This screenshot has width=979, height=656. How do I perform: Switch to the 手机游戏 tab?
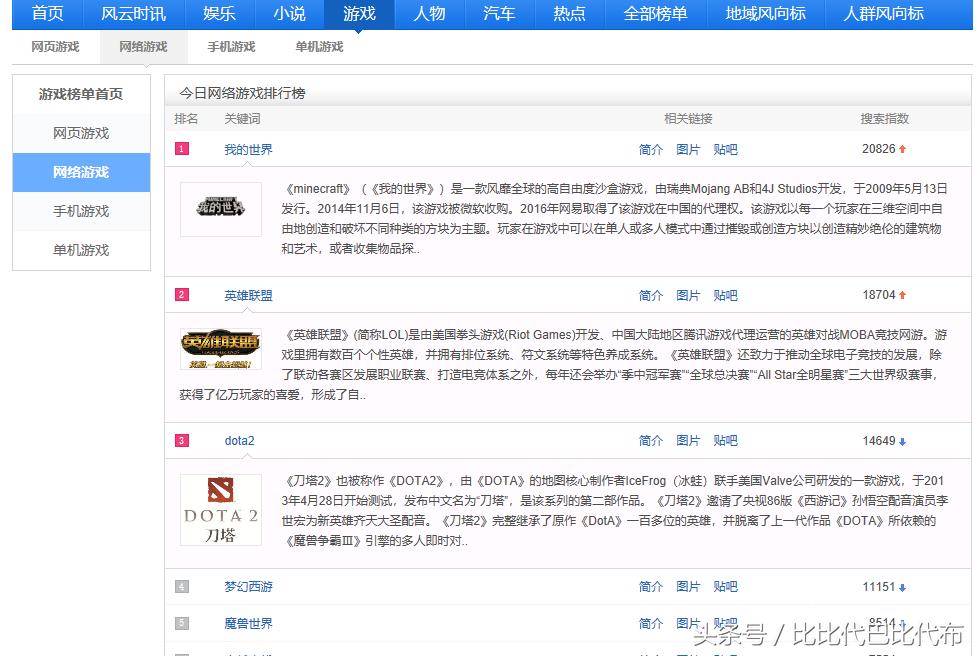pos(230,46)
